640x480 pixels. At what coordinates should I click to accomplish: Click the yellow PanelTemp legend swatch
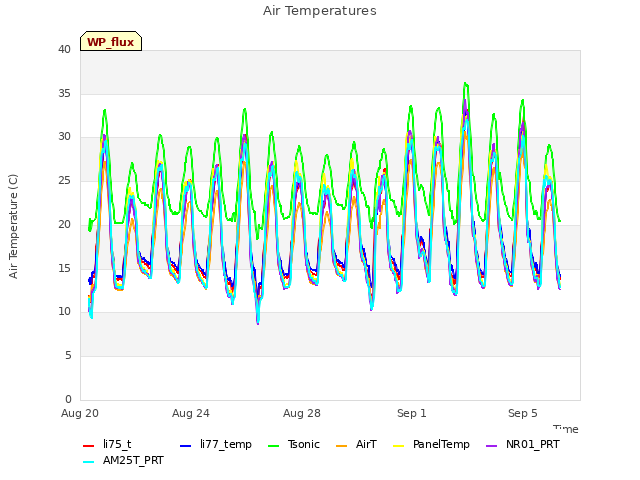click(x=398, y=445)
